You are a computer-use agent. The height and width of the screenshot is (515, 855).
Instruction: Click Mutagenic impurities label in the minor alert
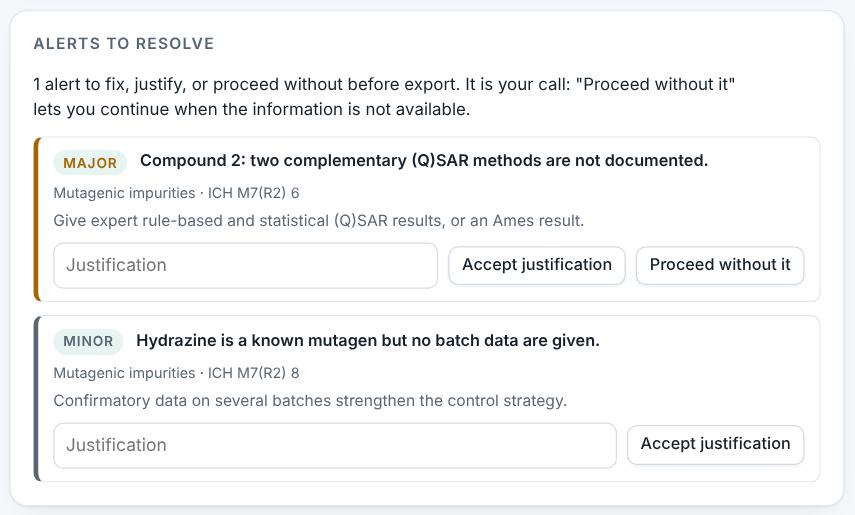click(124, 373)
